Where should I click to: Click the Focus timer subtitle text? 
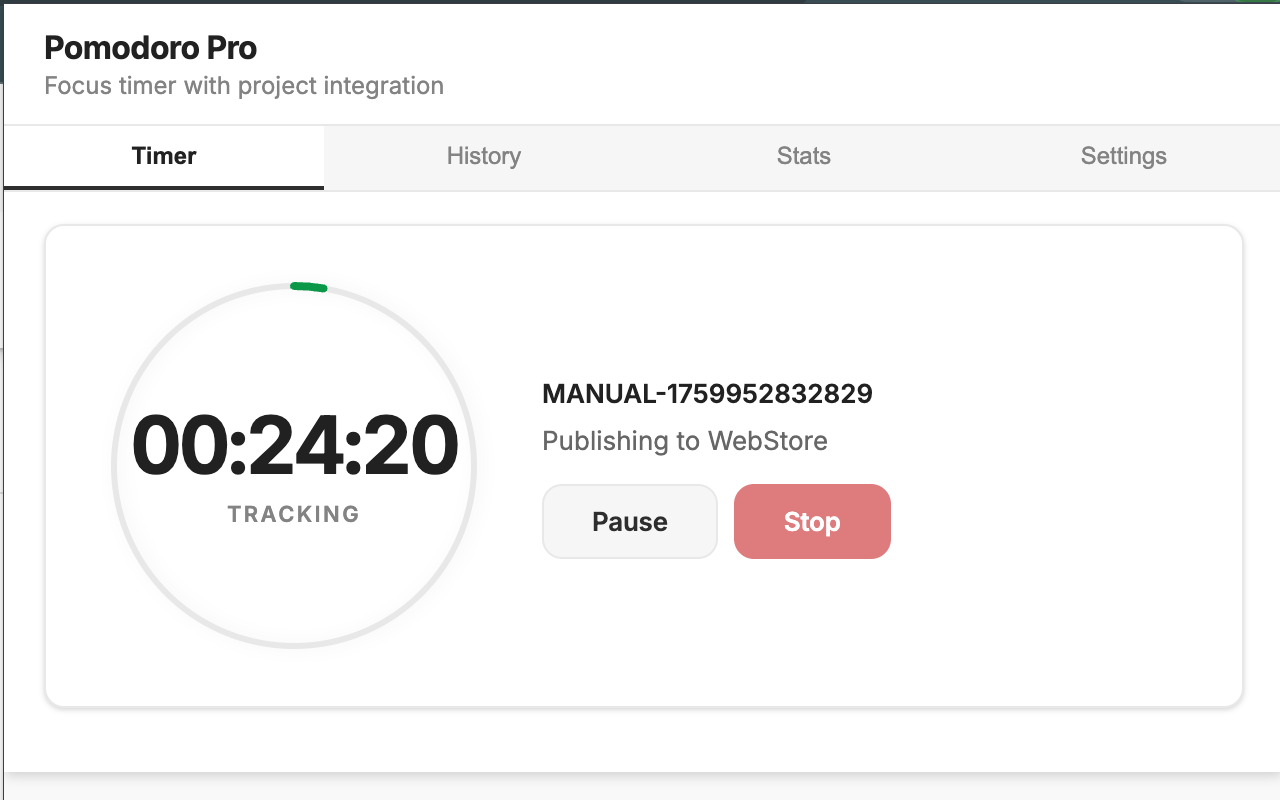(x=243, y=86)
